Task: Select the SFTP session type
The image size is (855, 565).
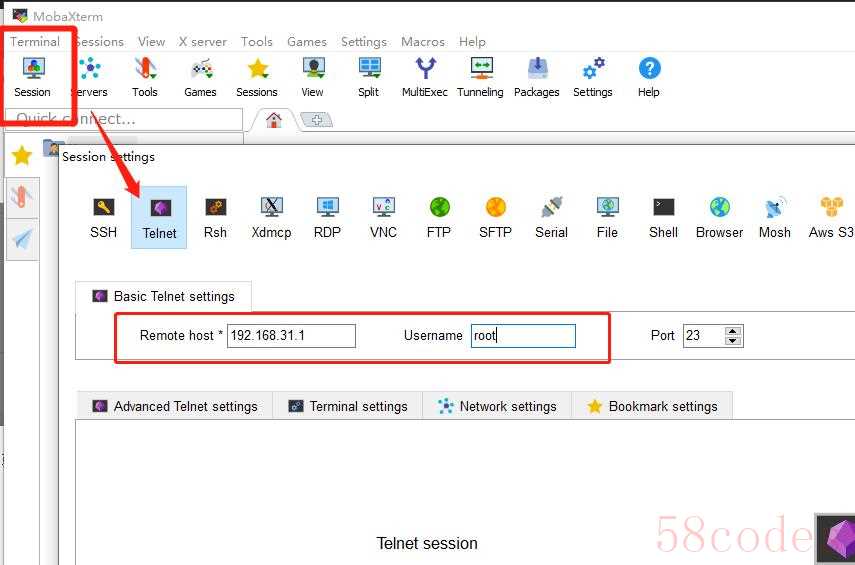Action: (x=495, y=218)
